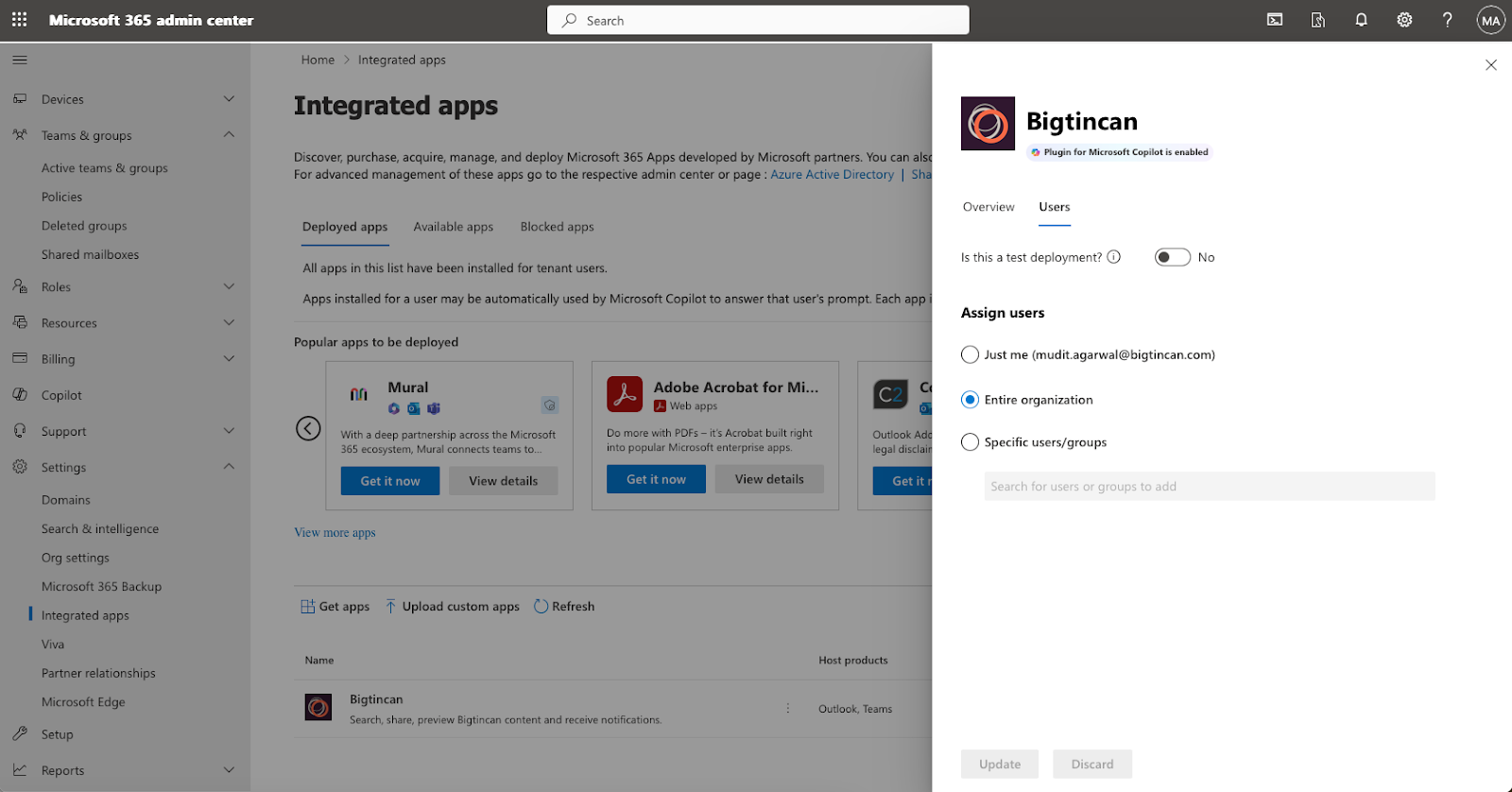Click the help question mark icon
1512x792 pixels.
(1447, 20)
